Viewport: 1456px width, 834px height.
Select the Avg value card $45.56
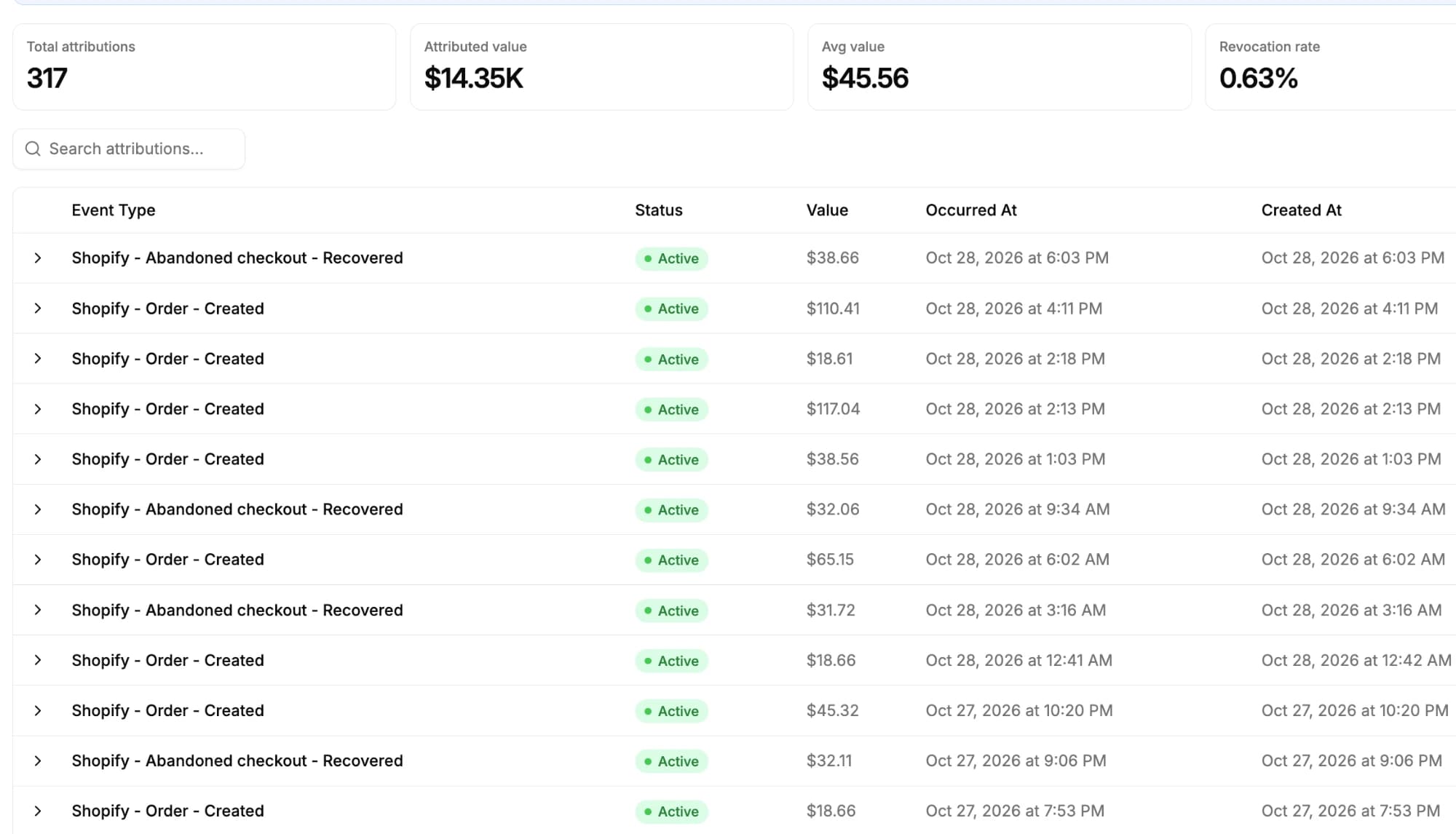tap(1000, 67)
